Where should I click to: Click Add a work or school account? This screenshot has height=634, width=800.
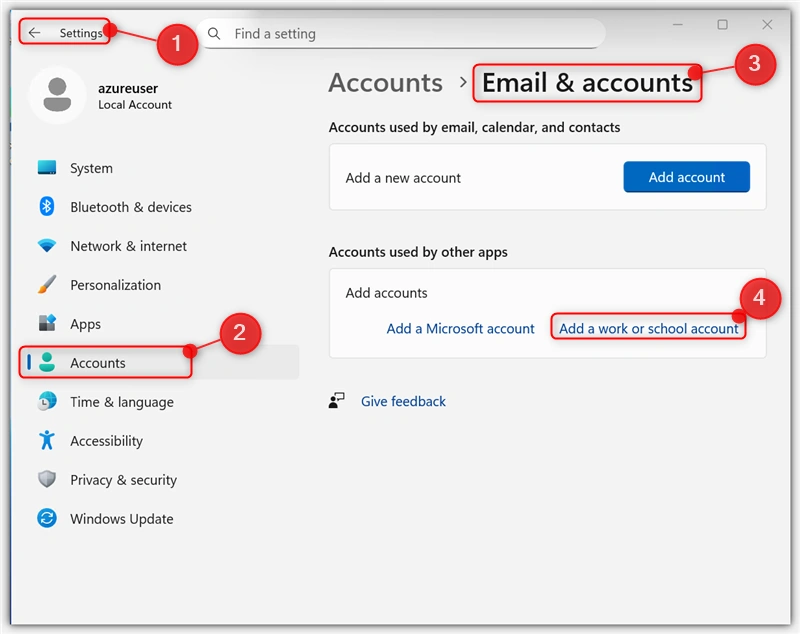(648, 328)
